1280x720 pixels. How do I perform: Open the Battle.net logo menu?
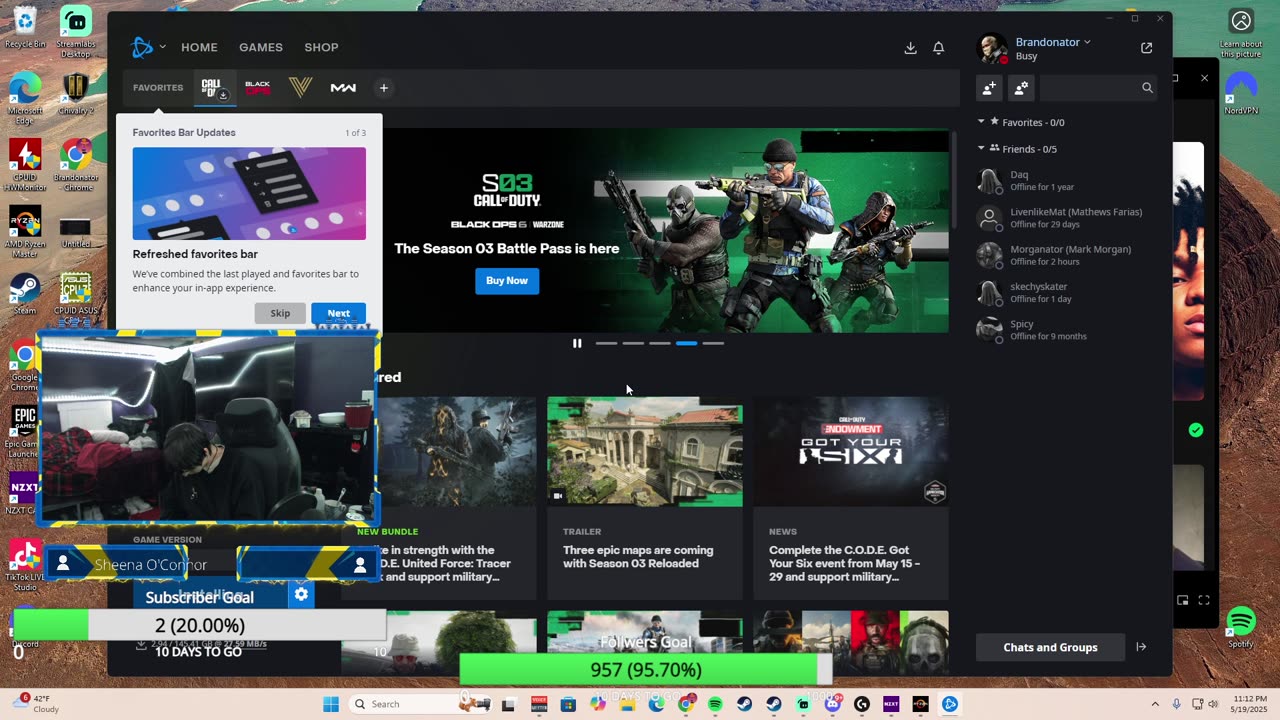click(142, 47)
